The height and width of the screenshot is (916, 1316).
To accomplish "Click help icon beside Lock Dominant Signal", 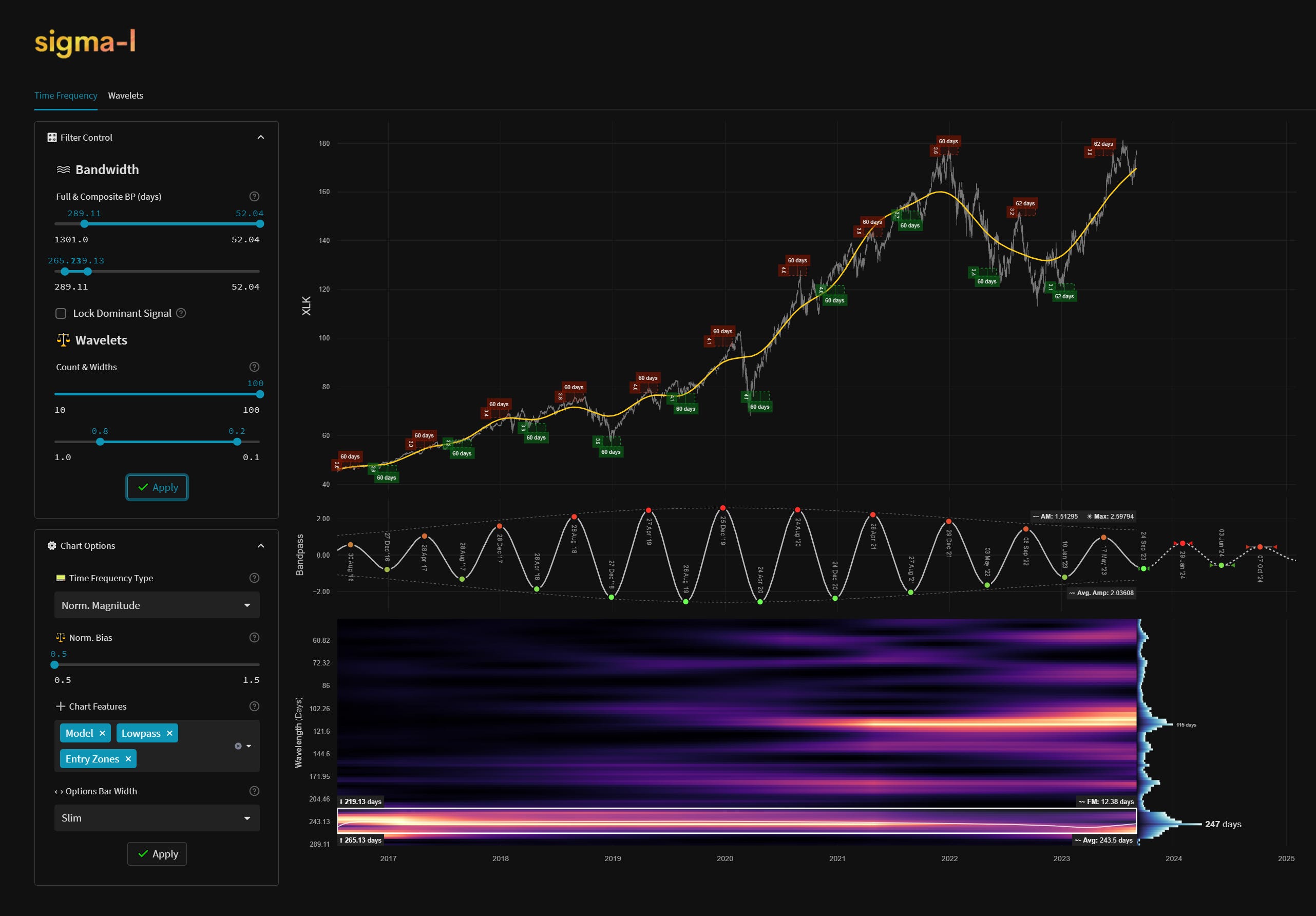I will (x=181, y=313).
